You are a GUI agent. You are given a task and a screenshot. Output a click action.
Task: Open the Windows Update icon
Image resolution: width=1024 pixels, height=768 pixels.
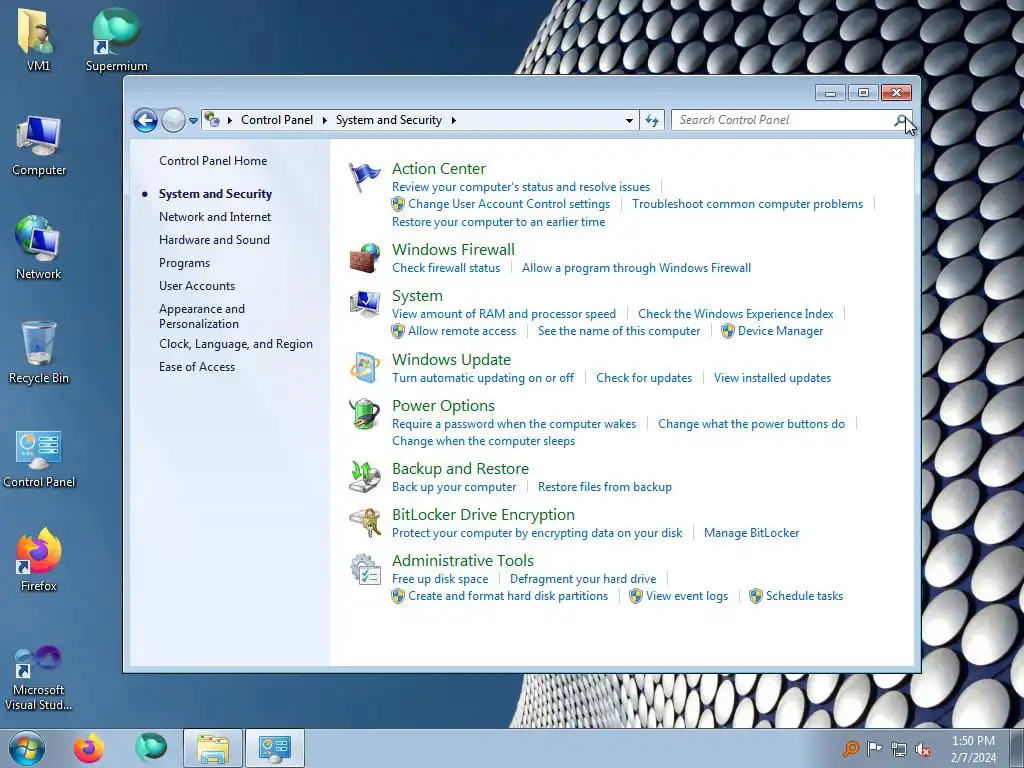coord(364,368)
